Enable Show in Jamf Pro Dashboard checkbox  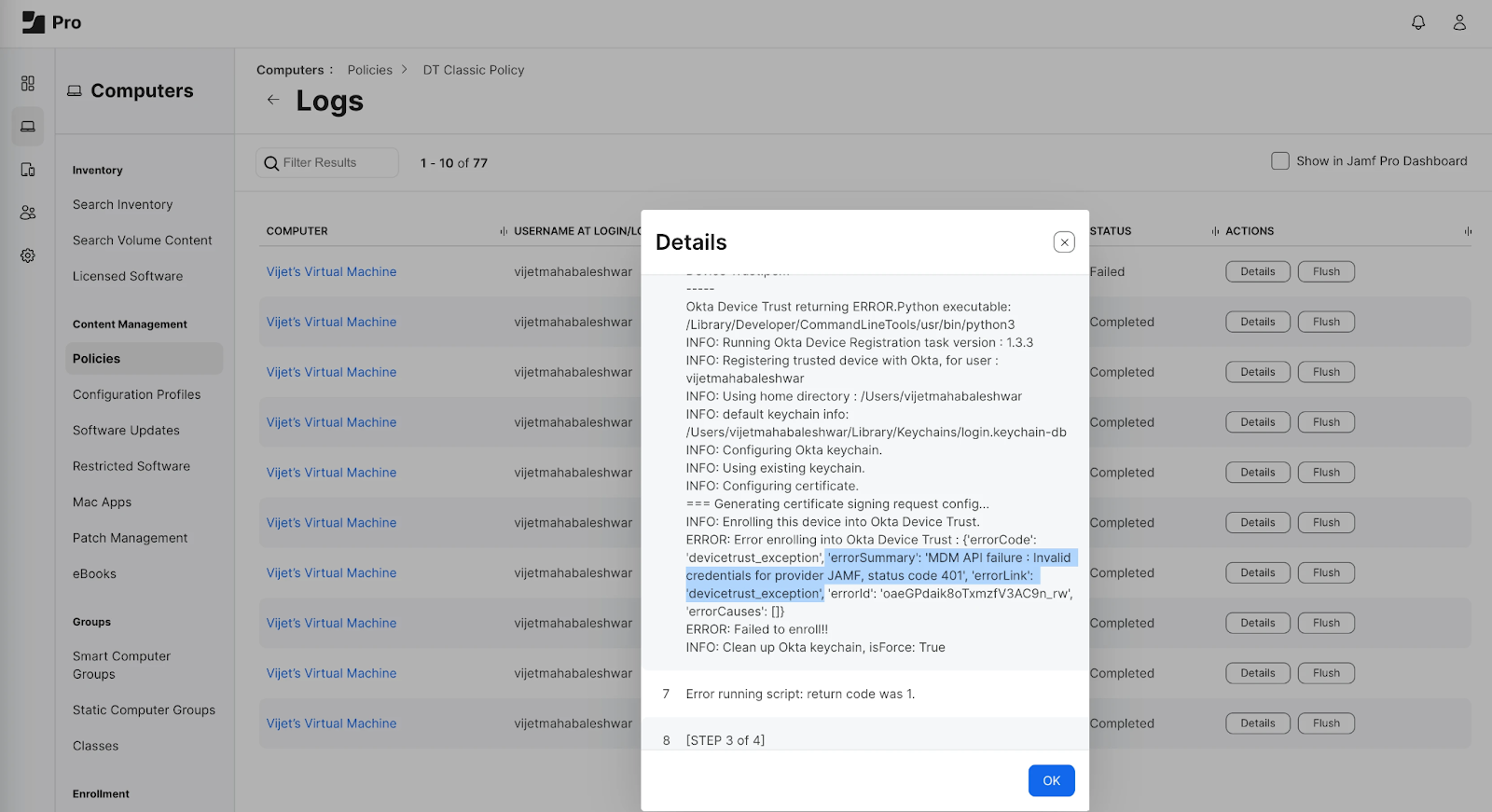[x=1280, y=160]
